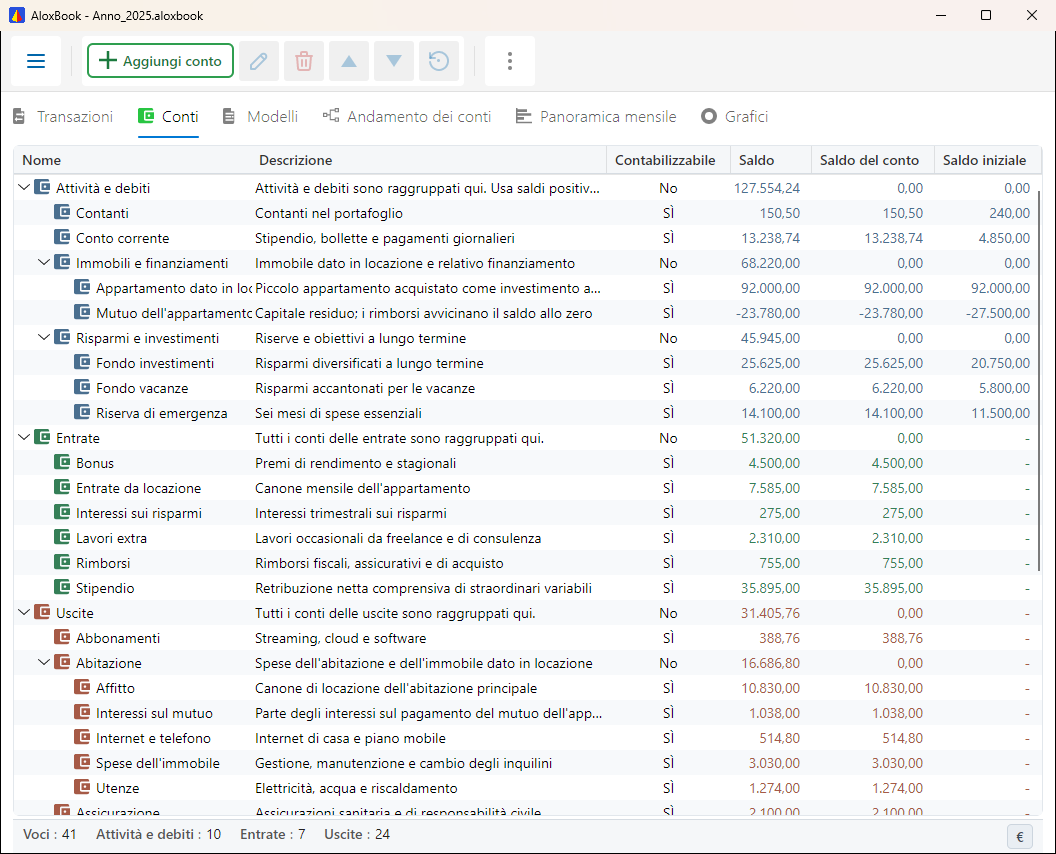Viewport: 1056px width, 854px height.
Task: Click 'Voci : 41' in status bar
Action: click(x=50, y=834)
